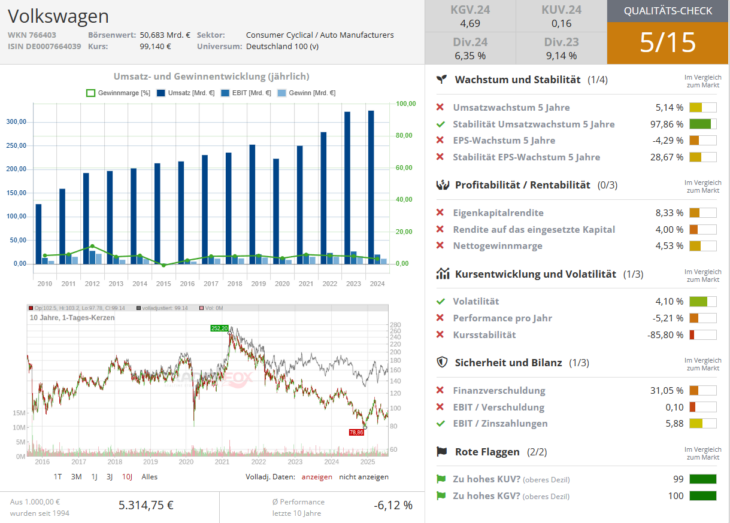Click the red X beside Umsatzwachstum 5 Jahre
Screen dimensions: 730x523
[440, 107]
